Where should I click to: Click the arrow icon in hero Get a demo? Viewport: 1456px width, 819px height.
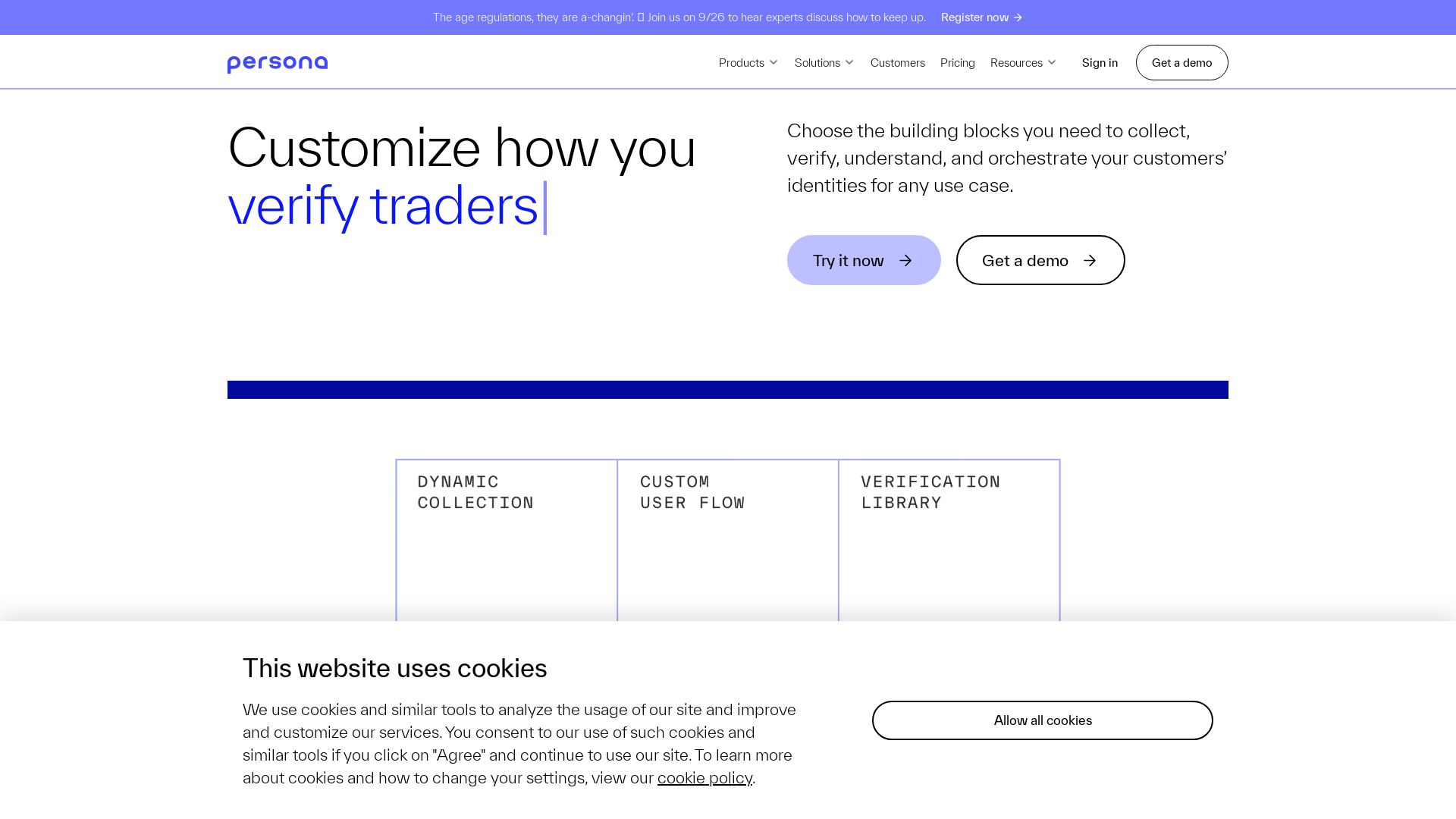click(x=1090, y=260)
